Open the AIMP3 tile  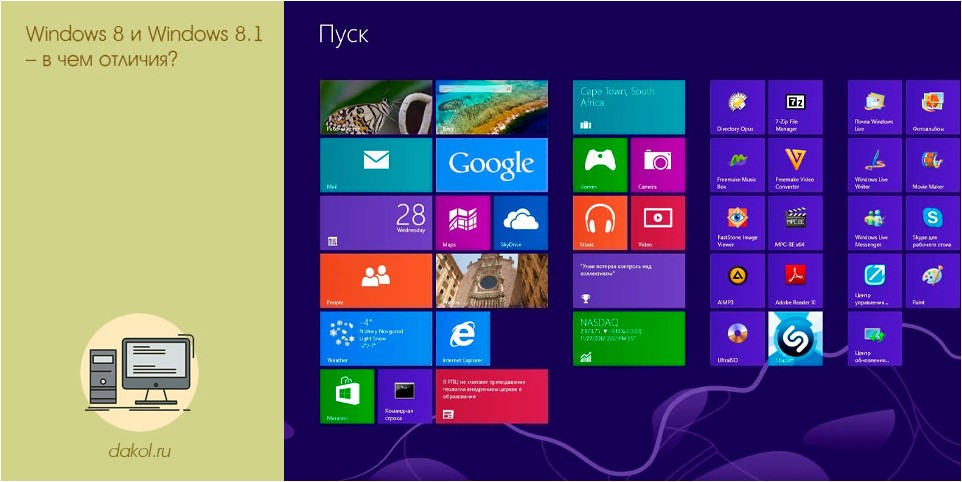tap(737, 281)
